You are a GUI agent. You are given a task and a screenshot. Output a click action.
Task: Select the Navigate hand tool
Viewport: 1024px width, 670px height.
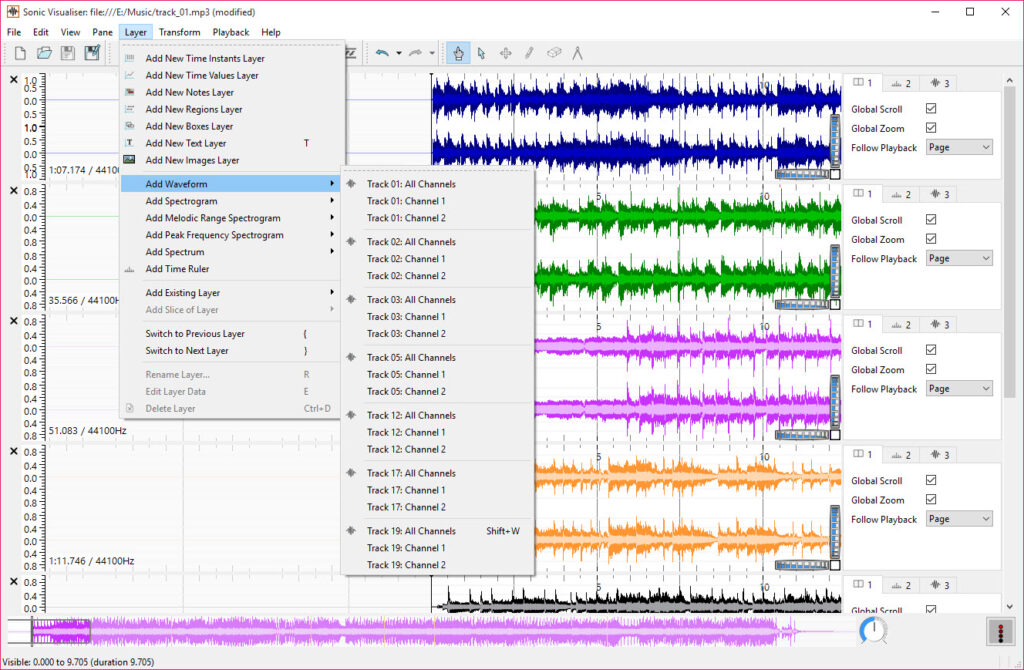[458, 54]
